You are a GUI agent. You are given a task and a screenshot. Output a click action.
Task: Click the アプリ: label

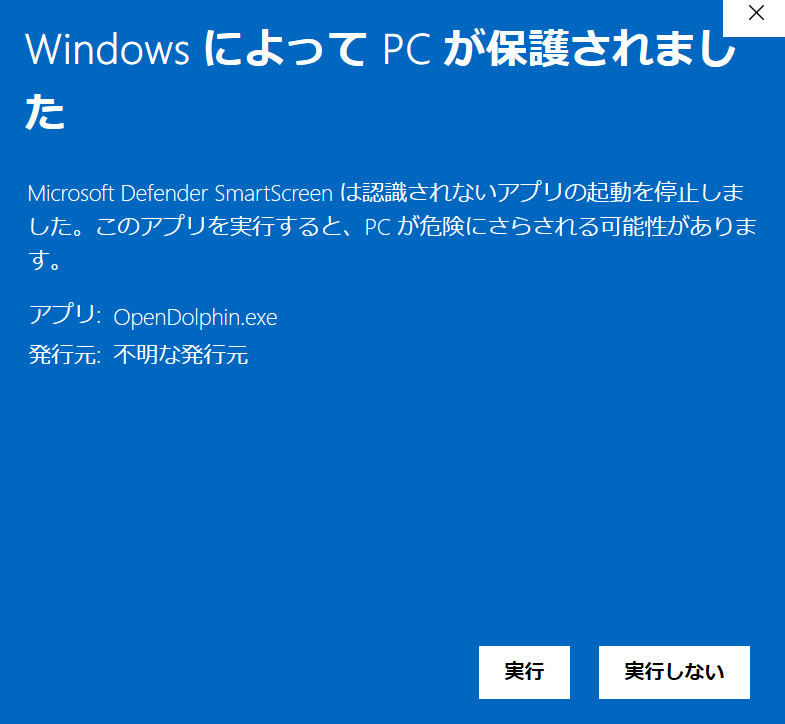click(x=65, y=315)
